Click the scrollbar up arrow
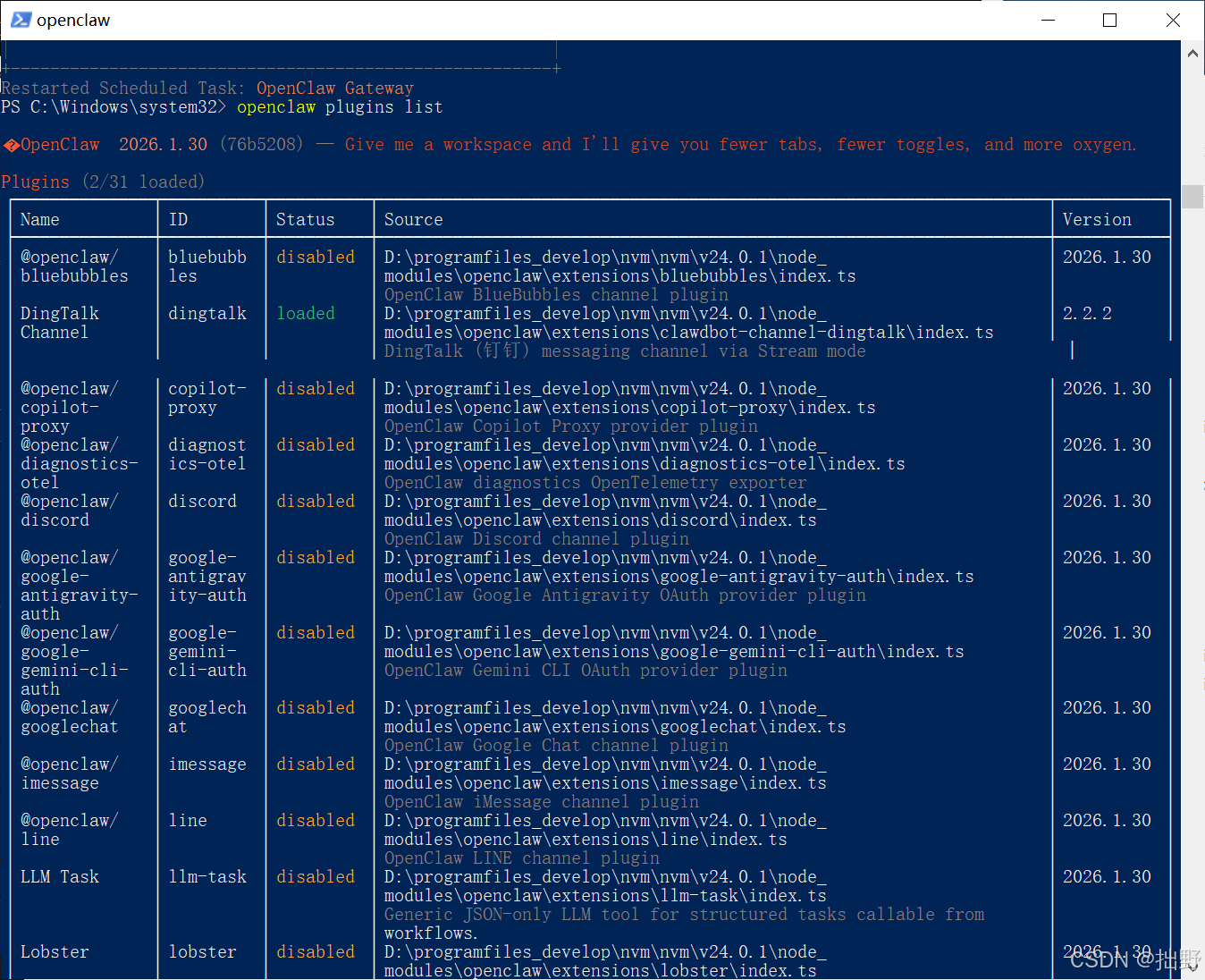1205x980 pixels. click(x=1192, y=54)
